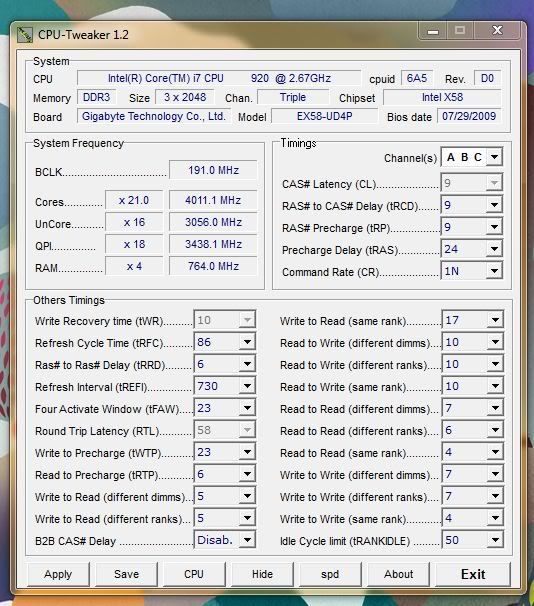Screen dimensions: 534x606
Task: Click the CPU-Tweaker app icon in title bar
Action: coord(25,35)
